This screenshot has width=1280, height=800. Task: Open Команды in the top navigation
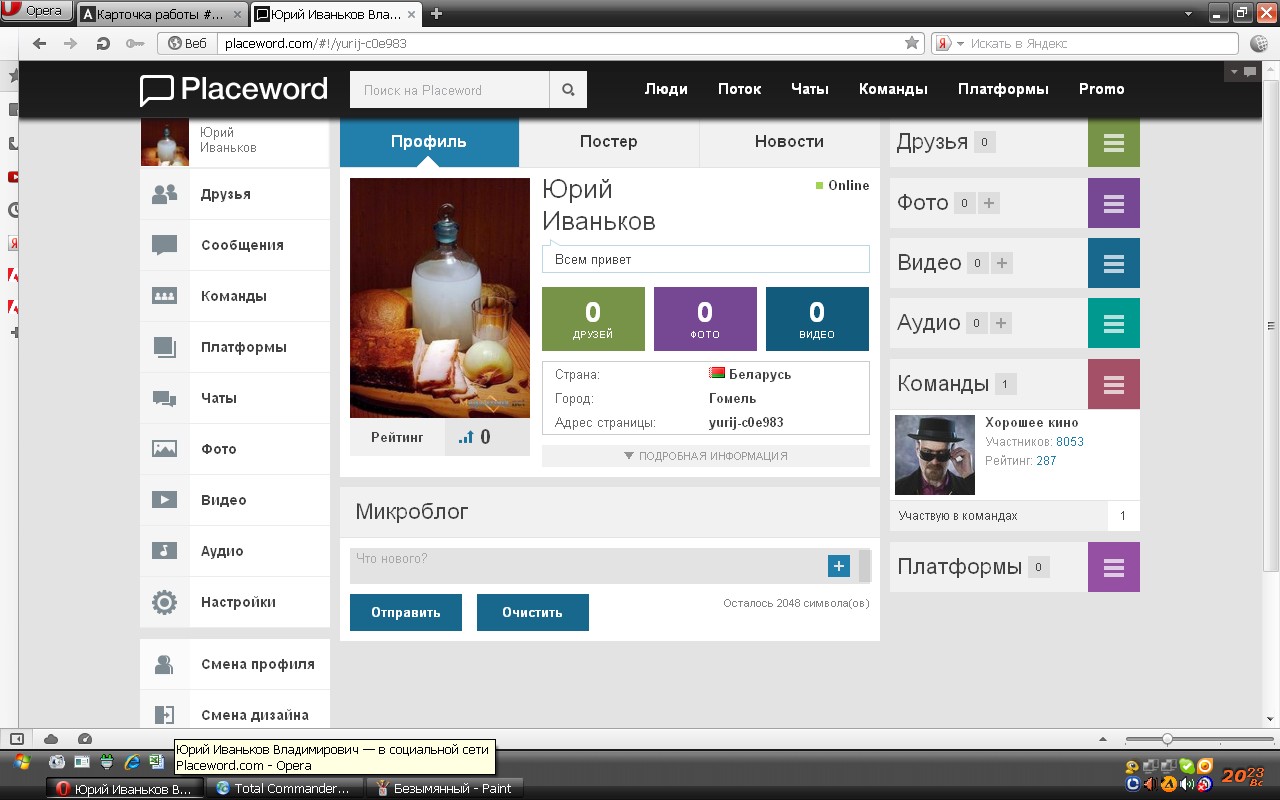pyautogui.click(x=893, y=89)
